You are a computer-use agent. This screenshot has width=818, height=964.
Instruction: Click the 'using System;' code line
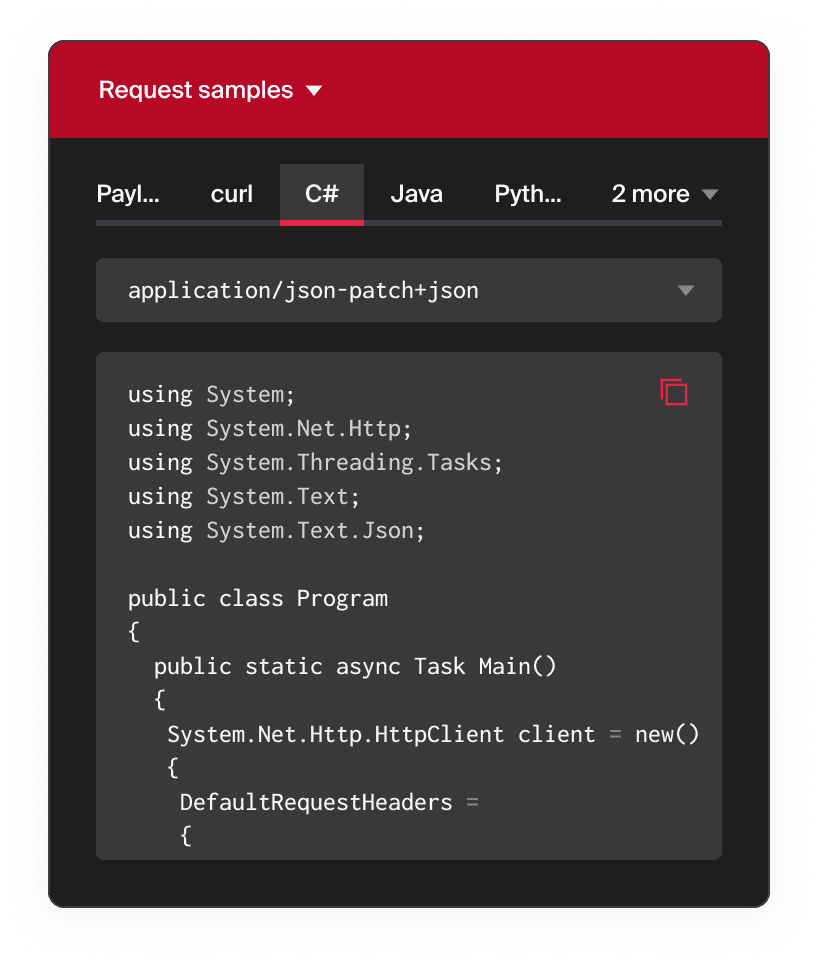coord(212,395)
